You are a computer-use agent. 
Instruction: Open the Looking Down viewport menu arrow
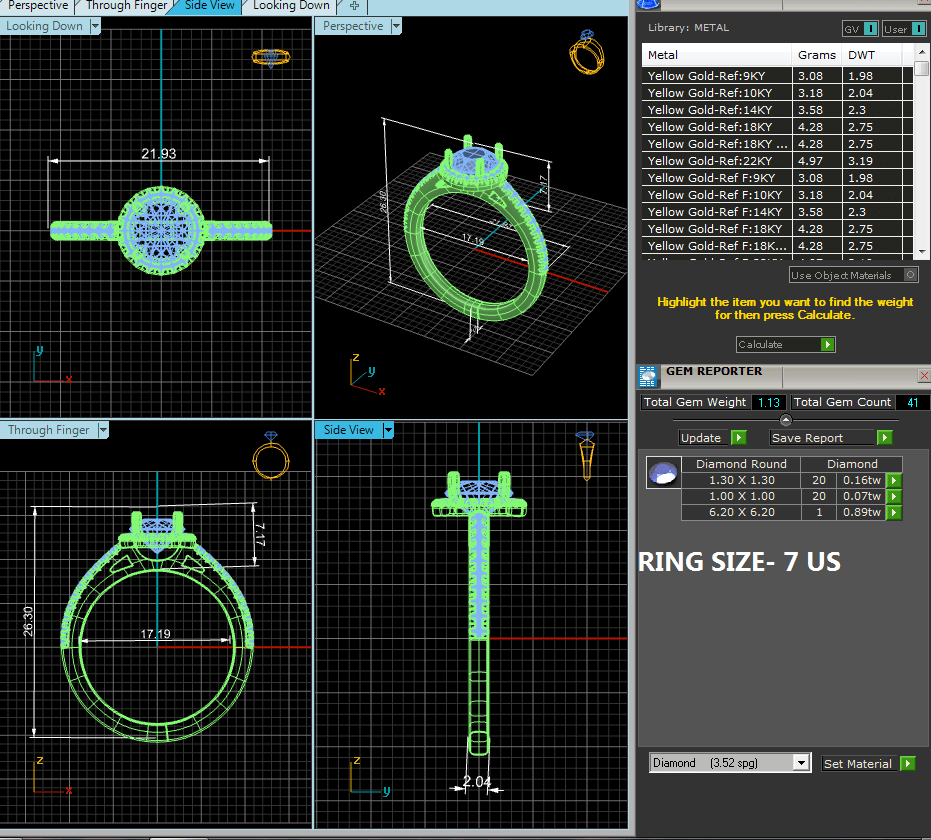coord(95,27)
